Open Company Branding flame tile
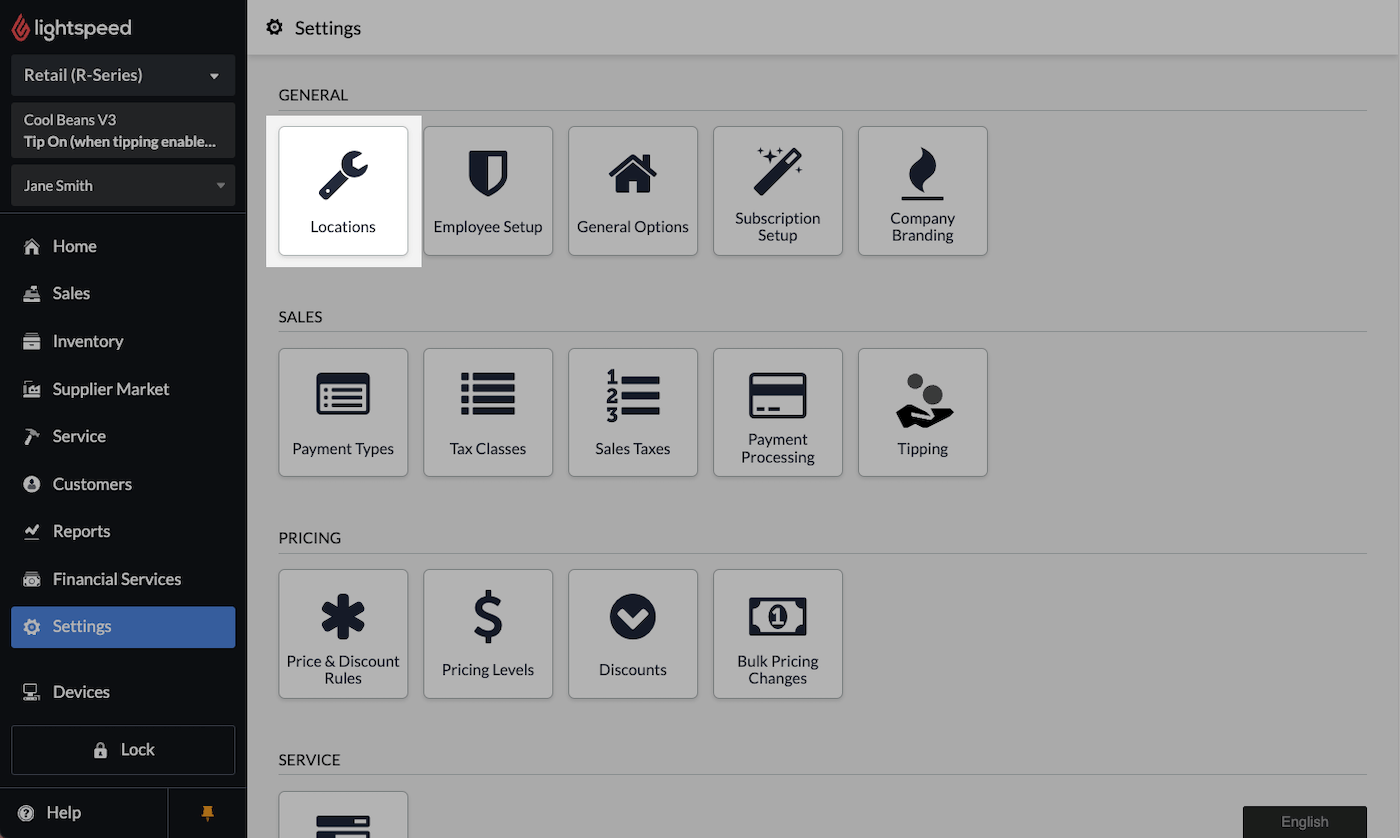The image size is (1400, 838). [923, 191]
